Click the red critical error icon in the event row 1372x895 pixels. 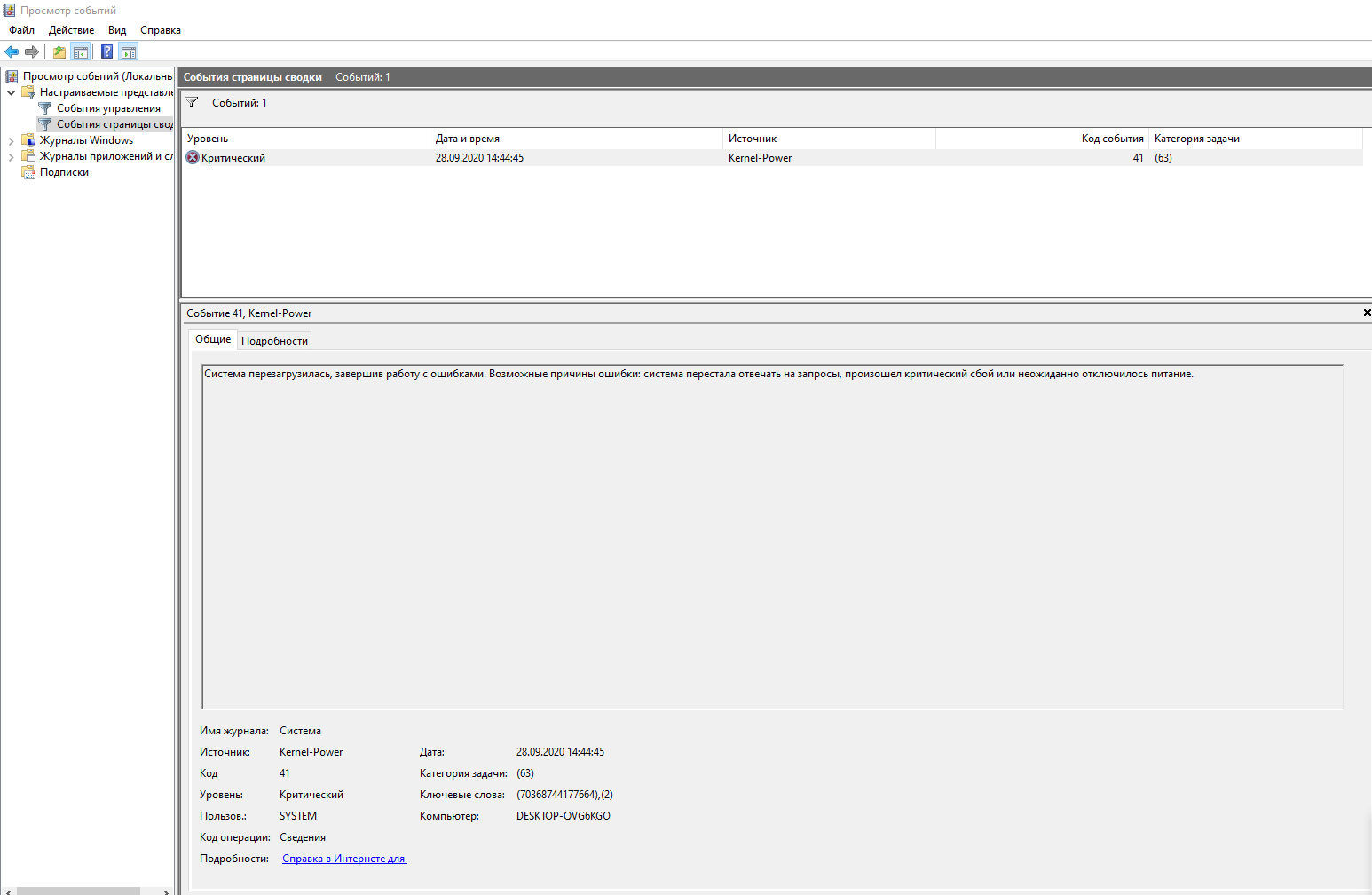click(193, 157)
